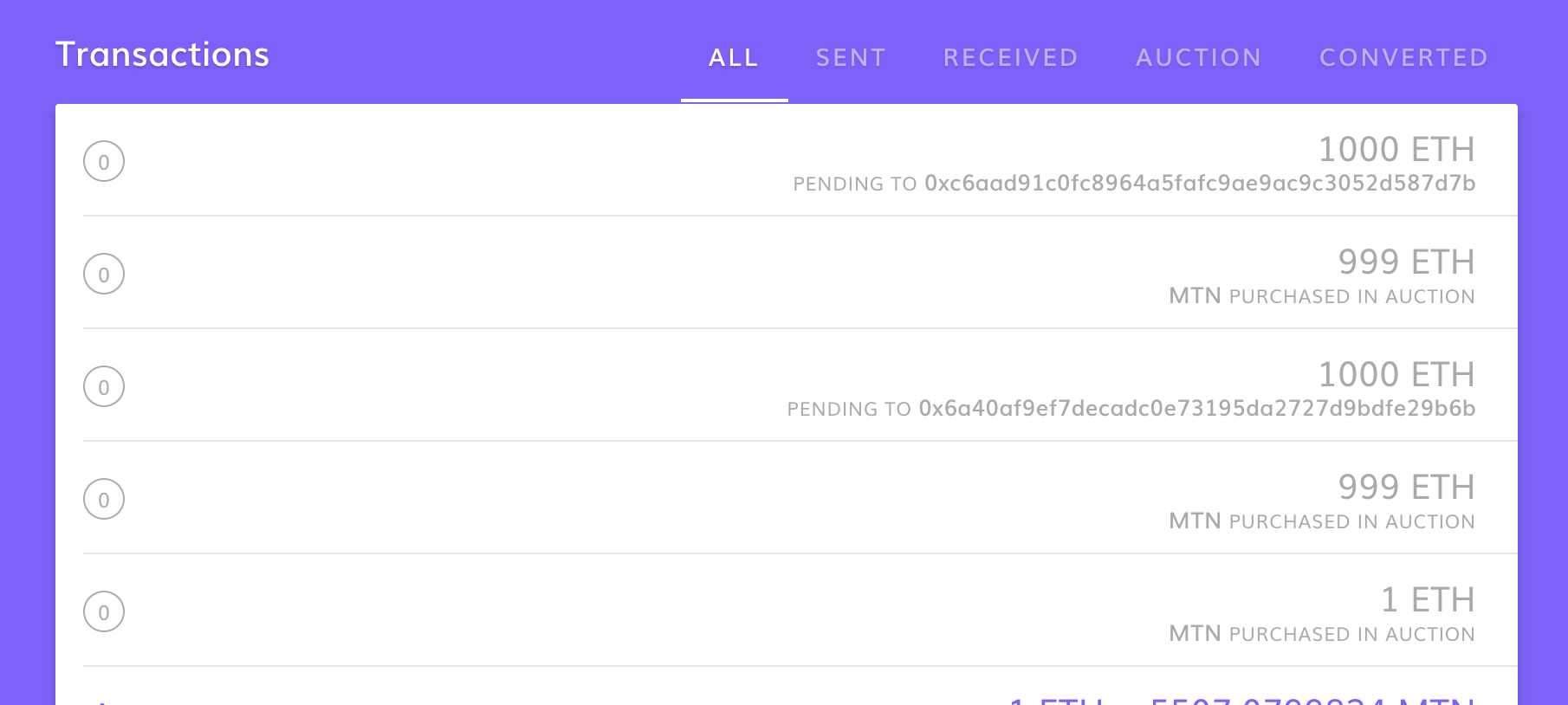Screen dimensions: 1568x705
Task: Click the status circle beside the 1 ETH auction purchase
Action: [104, 611]
